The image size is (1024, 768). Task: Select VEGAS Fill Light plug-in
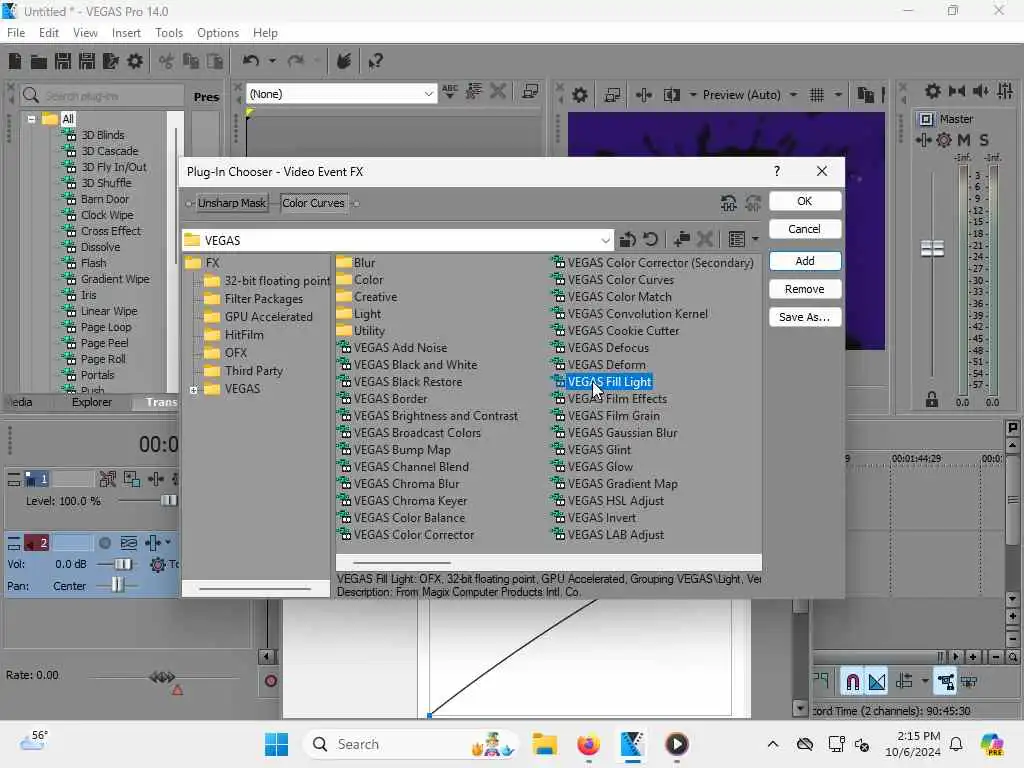[x=609, y=382]
